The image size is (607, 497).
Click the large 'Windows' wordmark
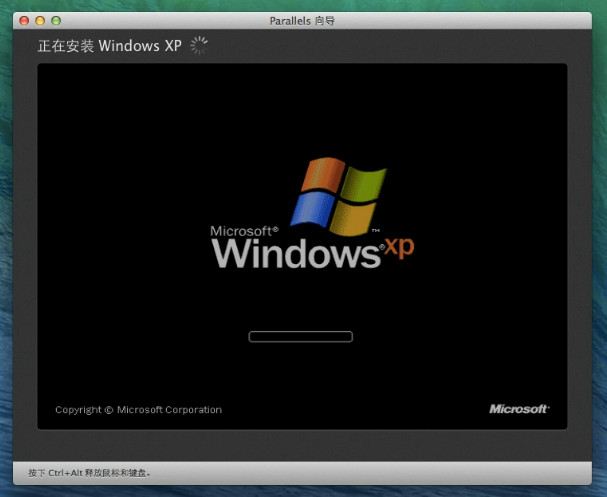tap(296, 254)
